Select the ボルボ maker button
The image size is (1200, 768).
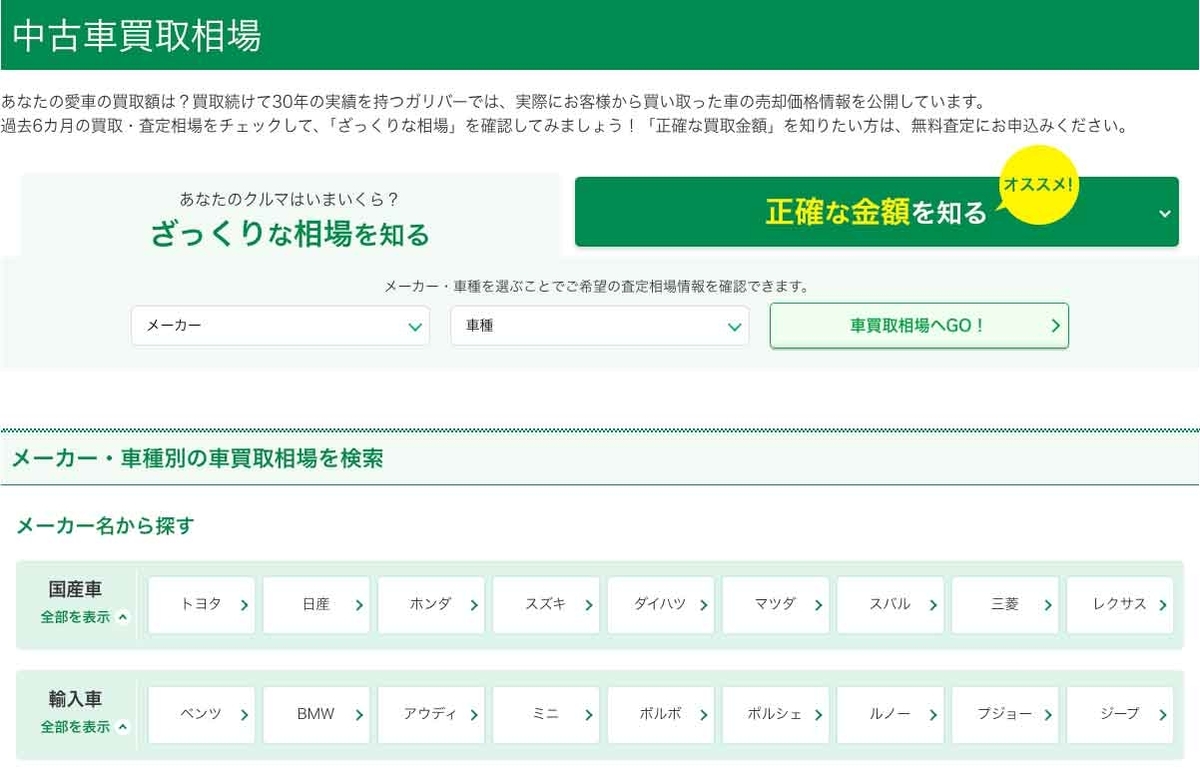coord(661,715)
